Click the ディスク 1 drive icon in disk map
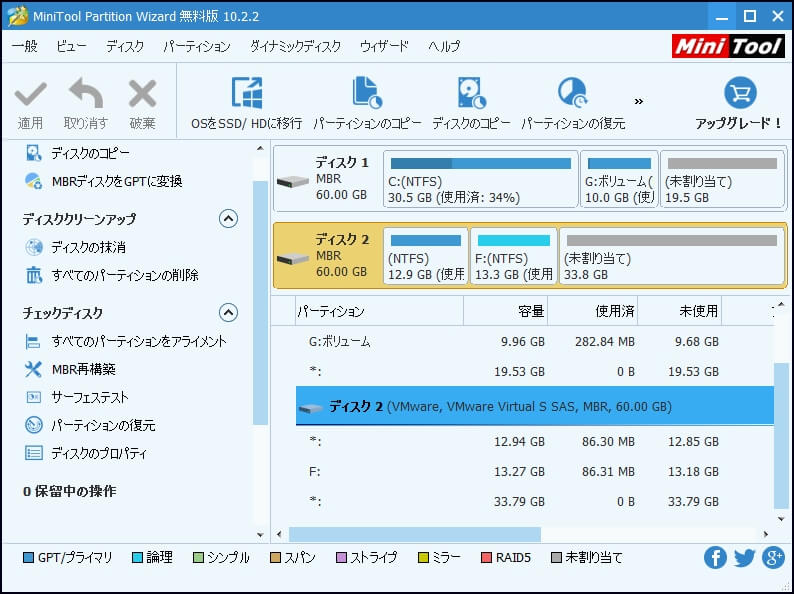Image resolution: width=794 pixels, height=594 pixels. [x=293, y=181]
